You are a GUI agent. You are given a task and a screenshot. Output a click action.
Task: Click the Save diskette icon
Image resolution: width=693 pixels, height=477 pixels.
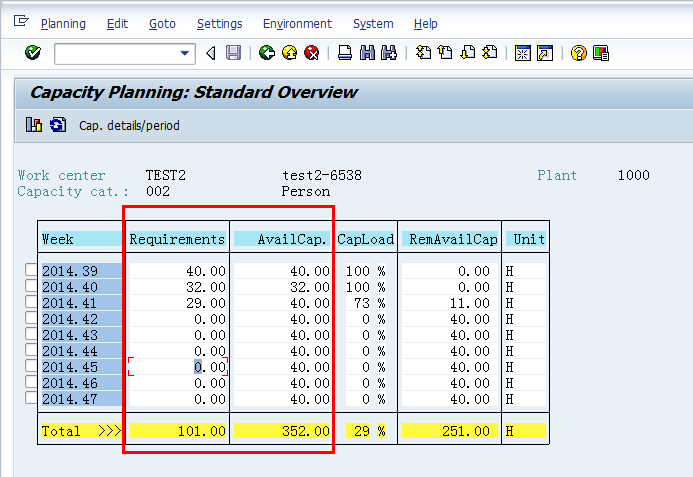[233, 53]
